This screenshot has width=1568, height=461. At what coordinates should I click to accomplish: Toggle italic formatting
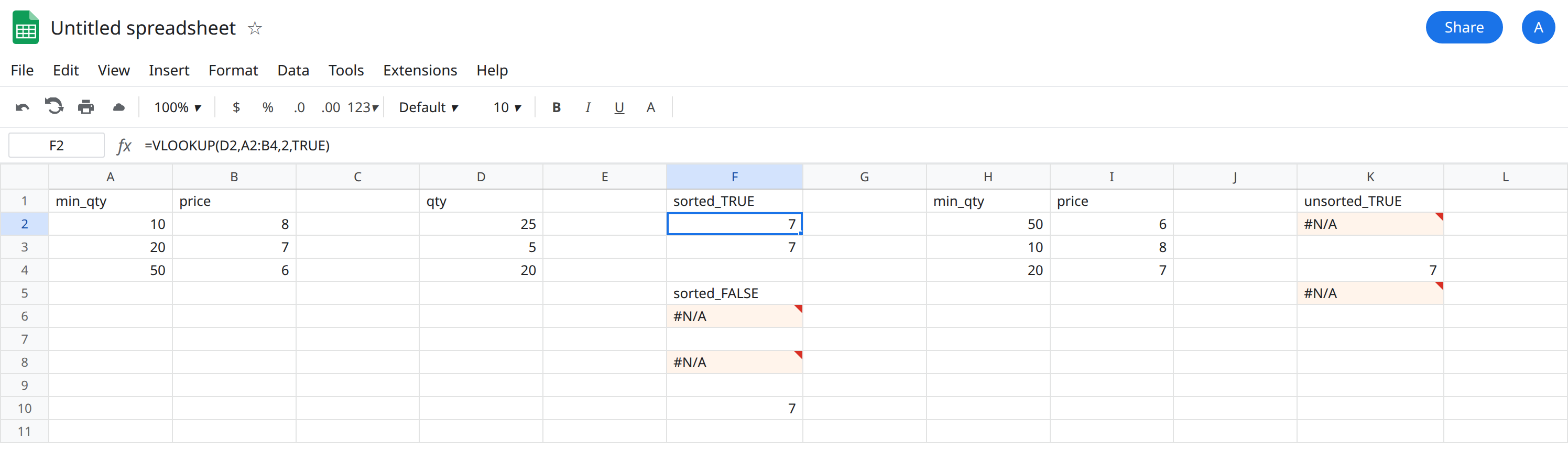click(587, 107)
